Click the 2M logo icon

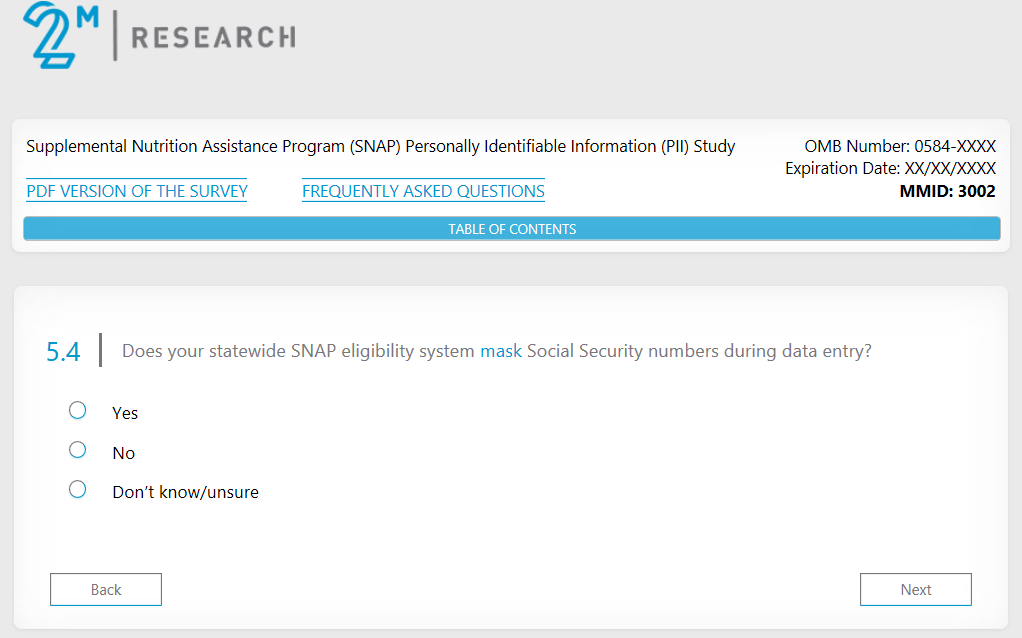click(60, 35)
